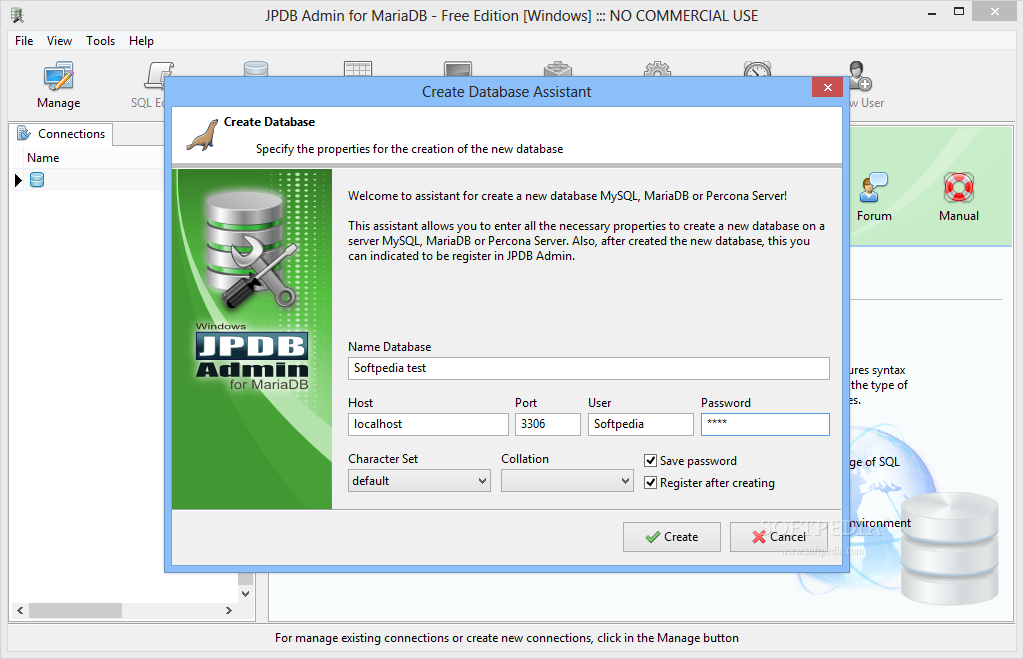The width and height of the screenshot is (1024, 659).
Task: Expand the connection row arrow
Action: point(18,180)
